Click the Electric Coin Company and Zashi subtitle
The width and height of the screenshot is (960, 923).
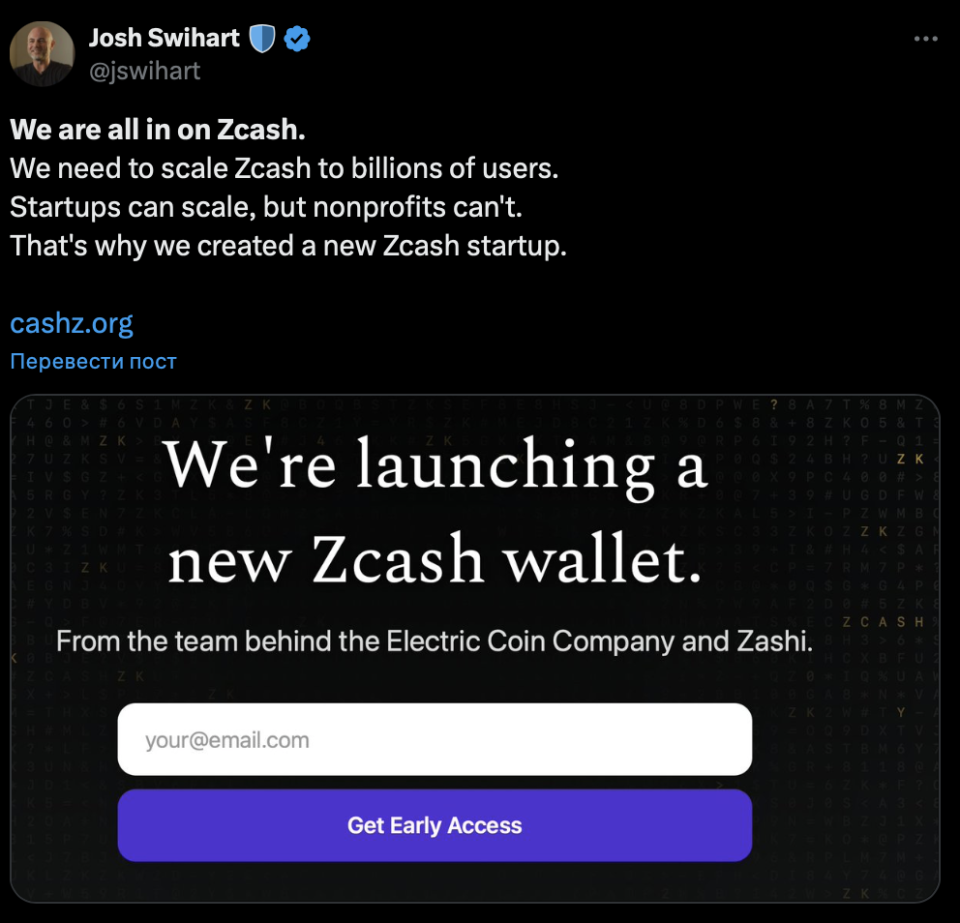point(434,641)
